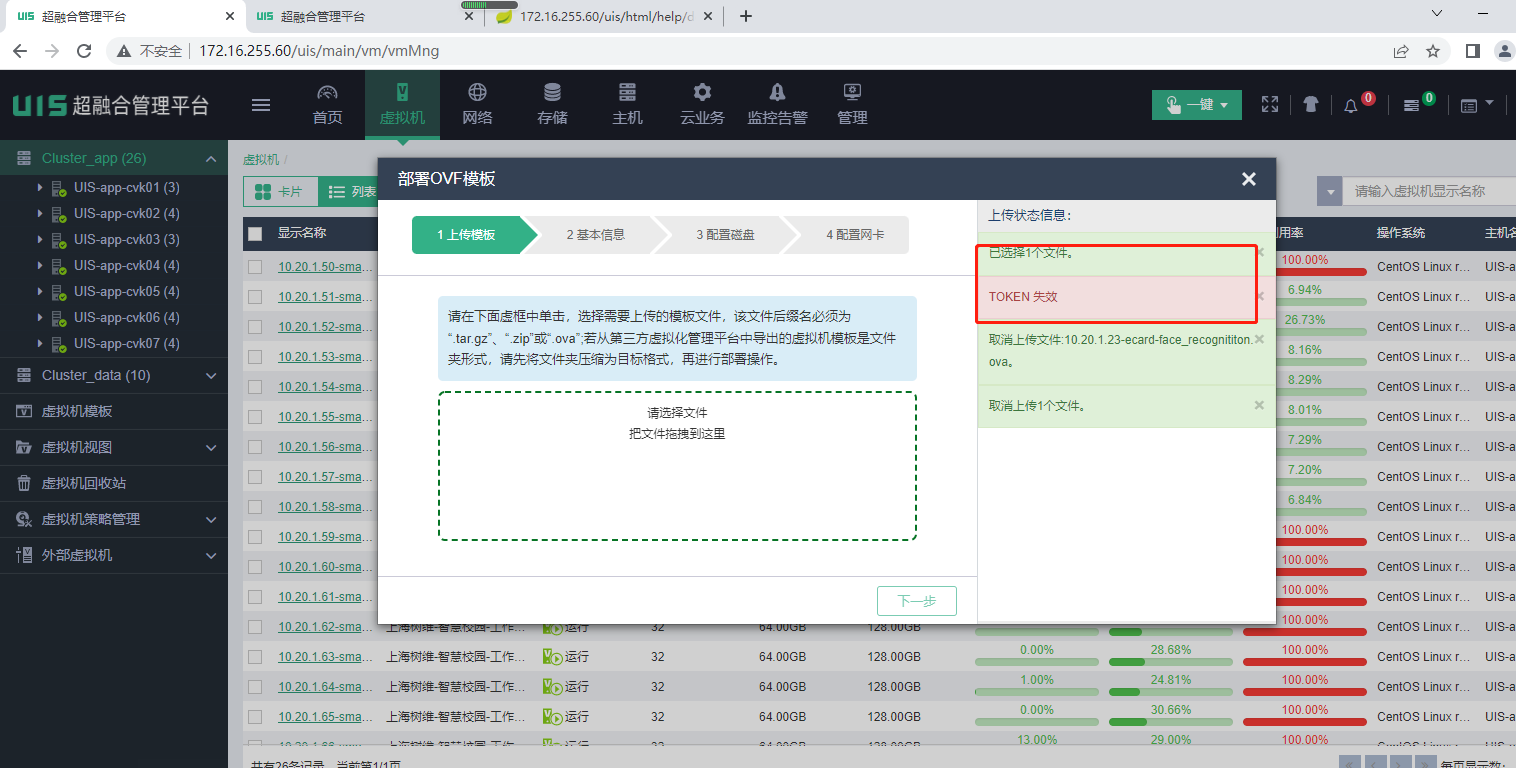This screenshot has width=1516, height=768.
Task: Open the 10.20.1.51-sma virtual machine link
Action: [x=325, y=297]
